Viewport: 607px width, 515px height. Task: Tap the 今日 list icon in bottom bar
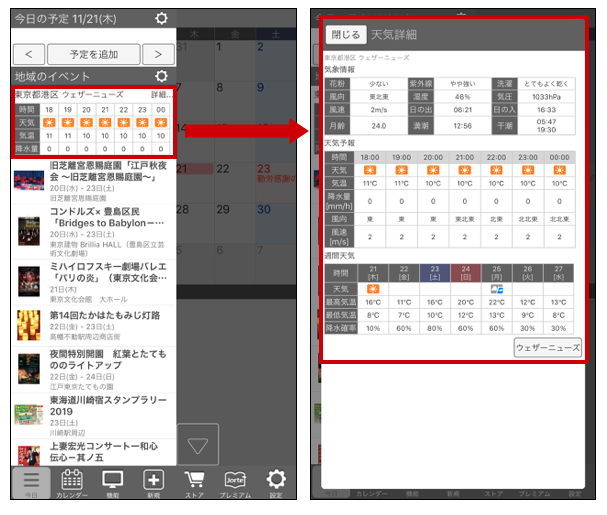30,483
